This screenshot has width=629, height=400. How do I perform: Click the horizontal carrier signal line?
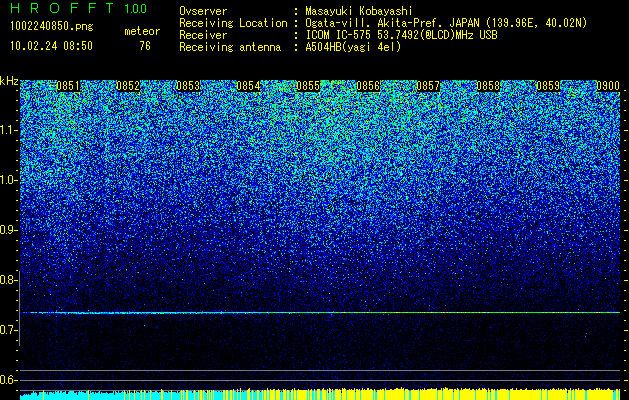[x=320, y=312]
